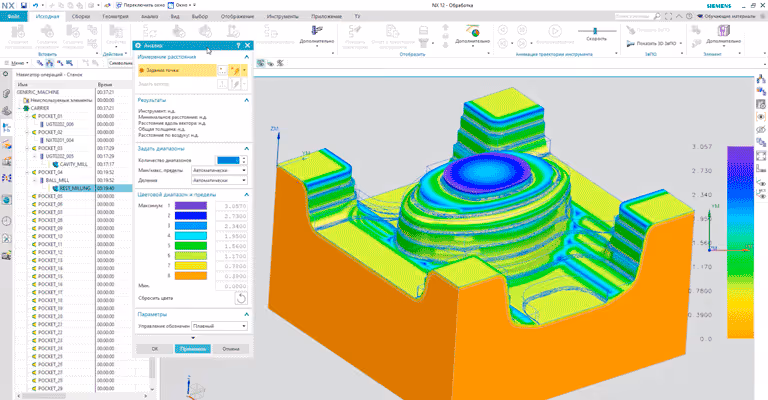Click the clock icon in left sidebar
Image resolution: width=768 pixels, height=400 pixels.
click(x=6, y=221)
